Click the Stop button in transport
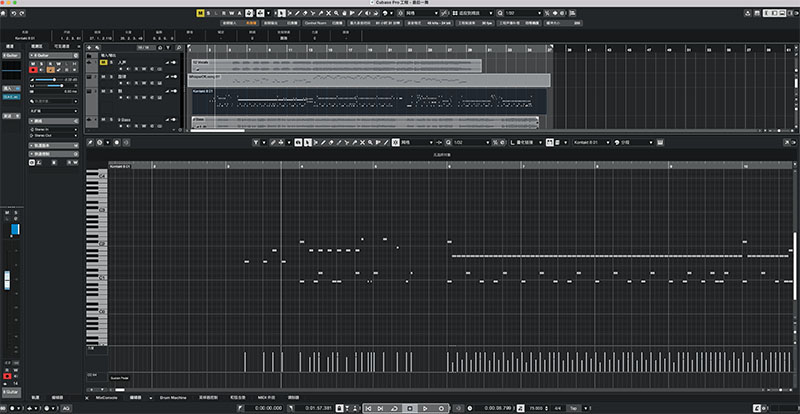Screen dimensions: 800x414 pyautogui.click(x=410, y=408)
